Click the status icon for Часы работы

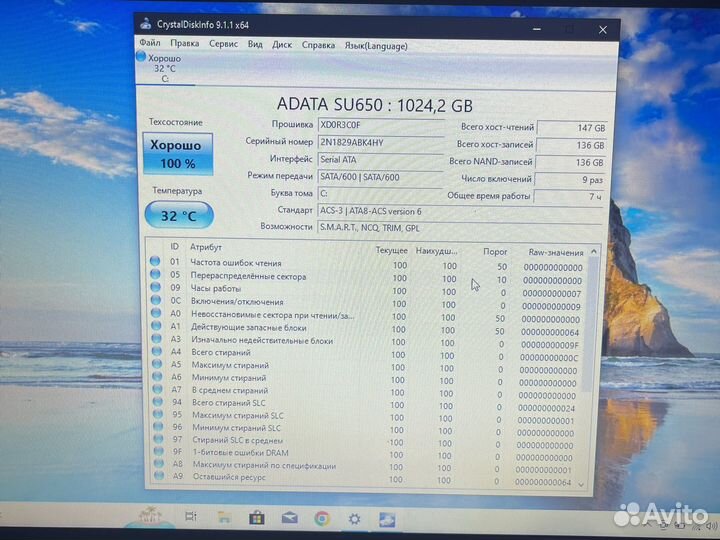[x=156, y=287]
